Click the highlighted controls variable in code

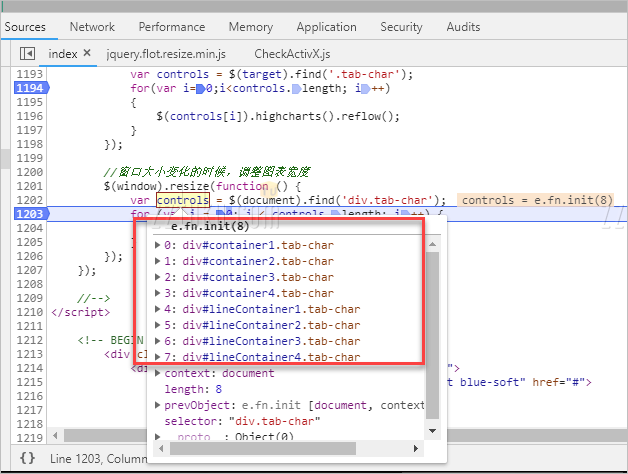[182, 200]
